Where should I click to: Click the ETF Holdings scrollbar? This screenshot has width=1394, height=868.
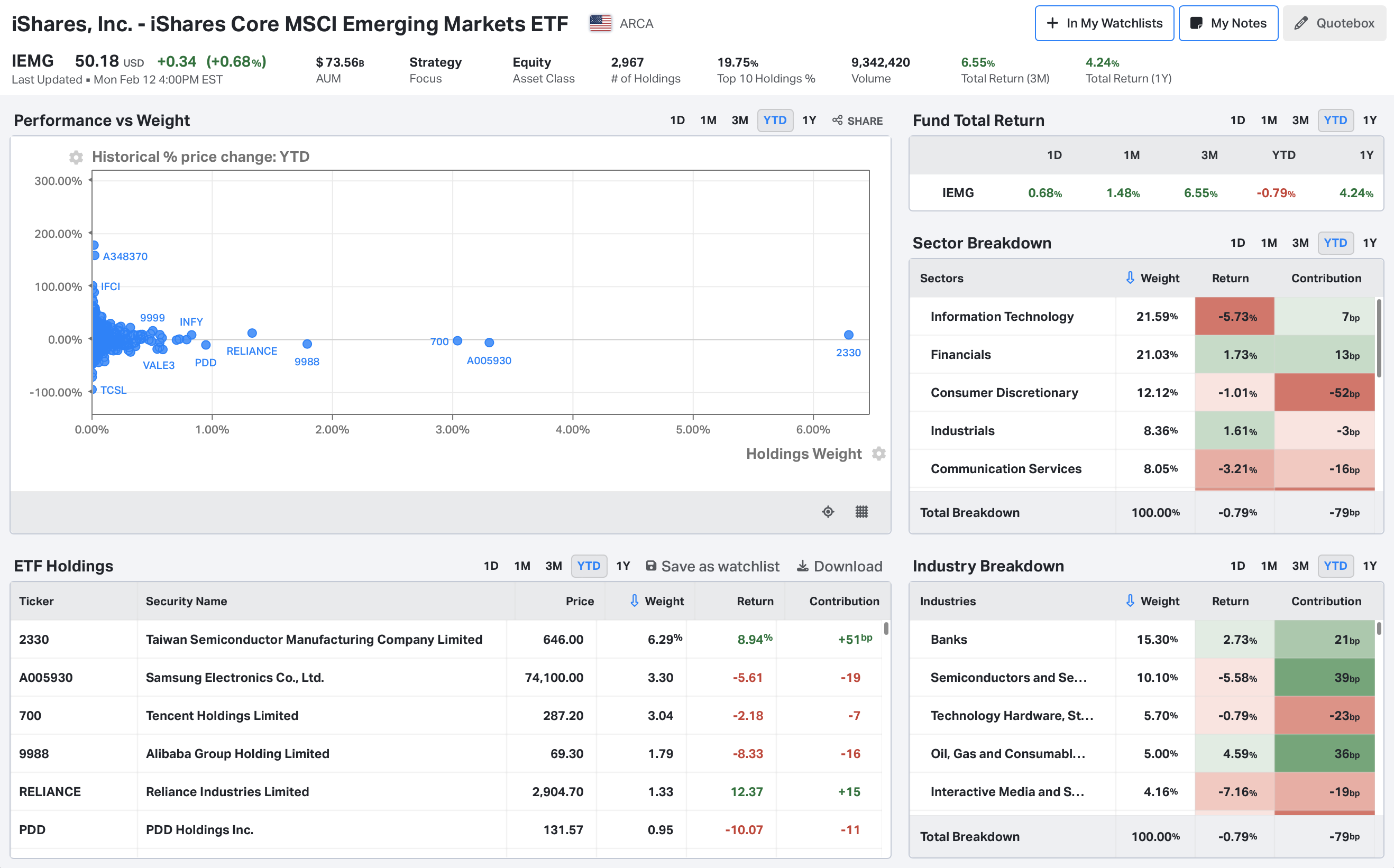click(x=886, y=629)
